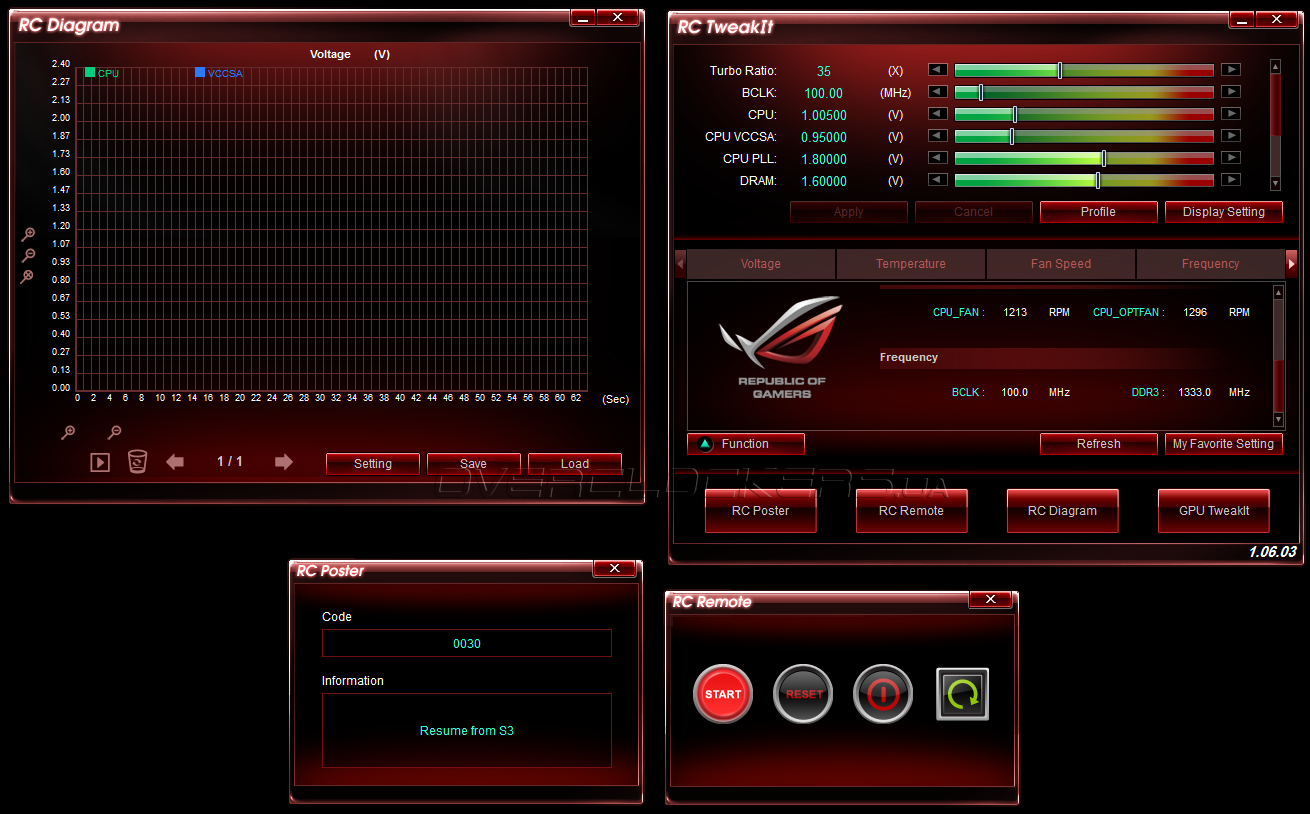Open the RC Remote module

tap(912, 511)
